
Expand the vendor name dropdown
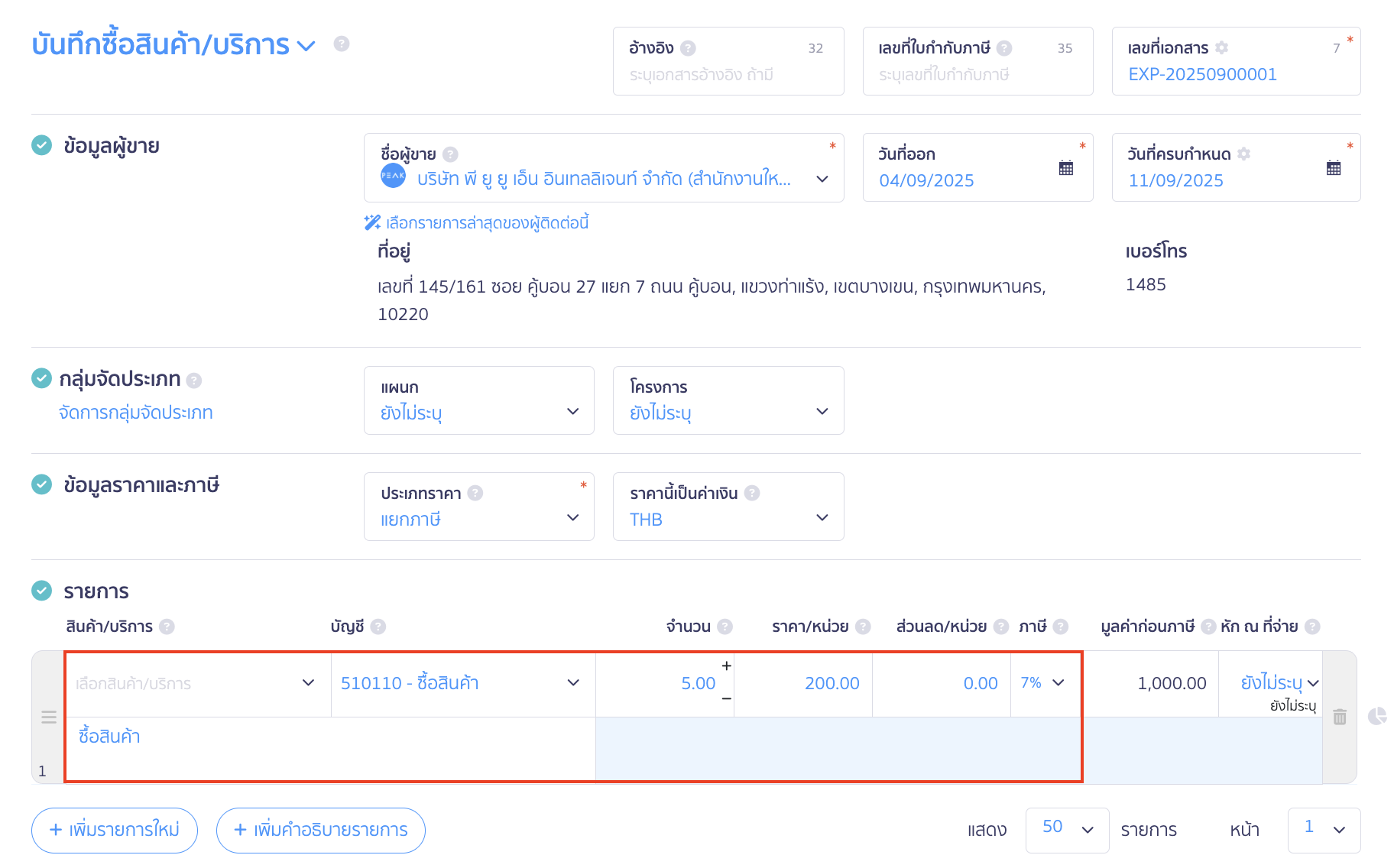pyautogui.click(x=822, y=179)
